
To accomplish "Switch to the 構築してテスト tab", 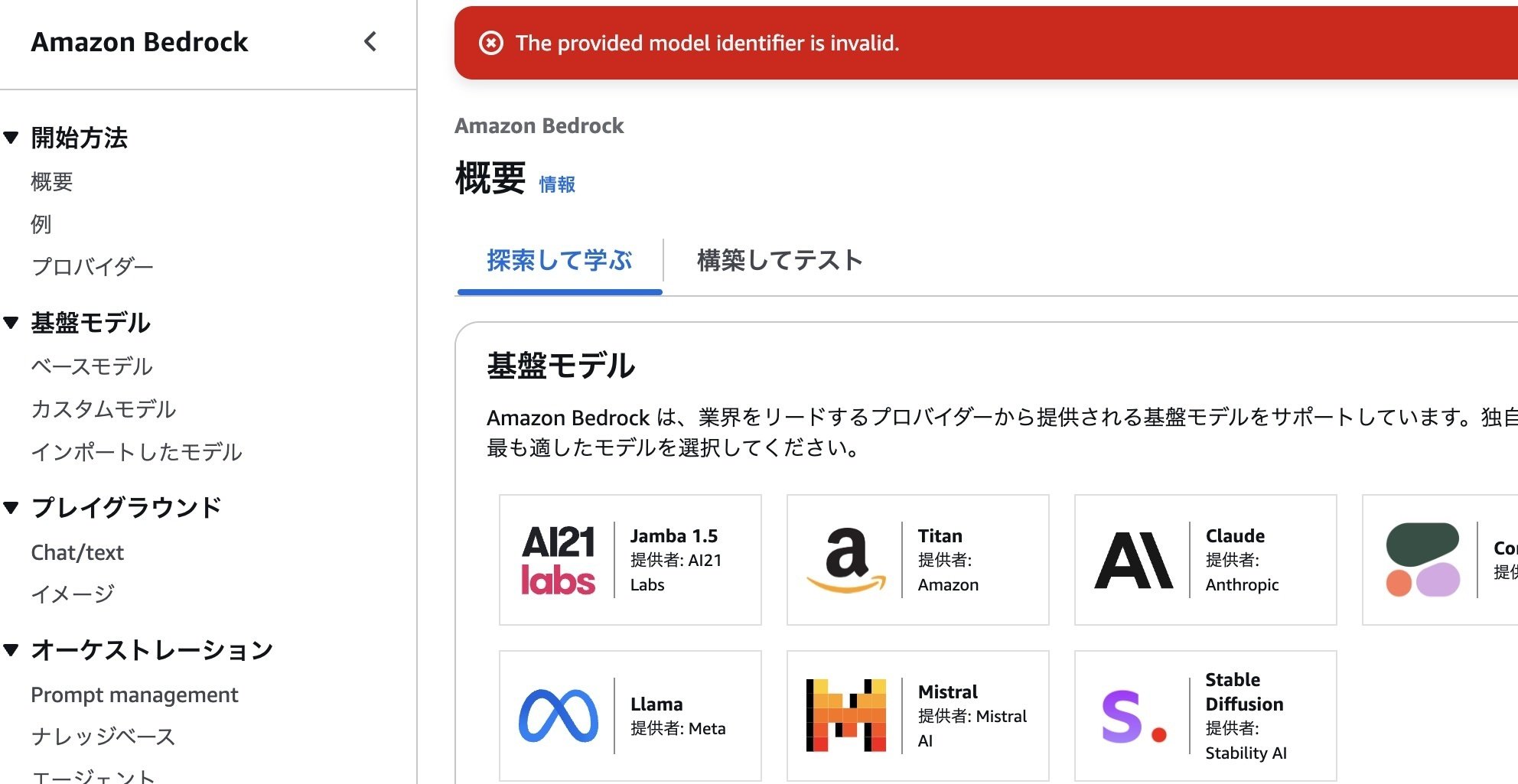I will point(777,260).
